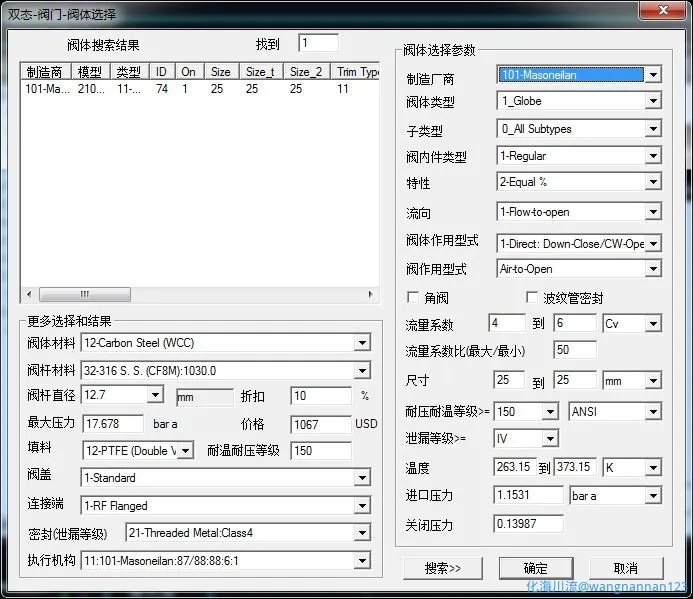Click the results list horizontal scrollbar thumb
The width and height of the screenshot is (693, 599).
(85, 294)
